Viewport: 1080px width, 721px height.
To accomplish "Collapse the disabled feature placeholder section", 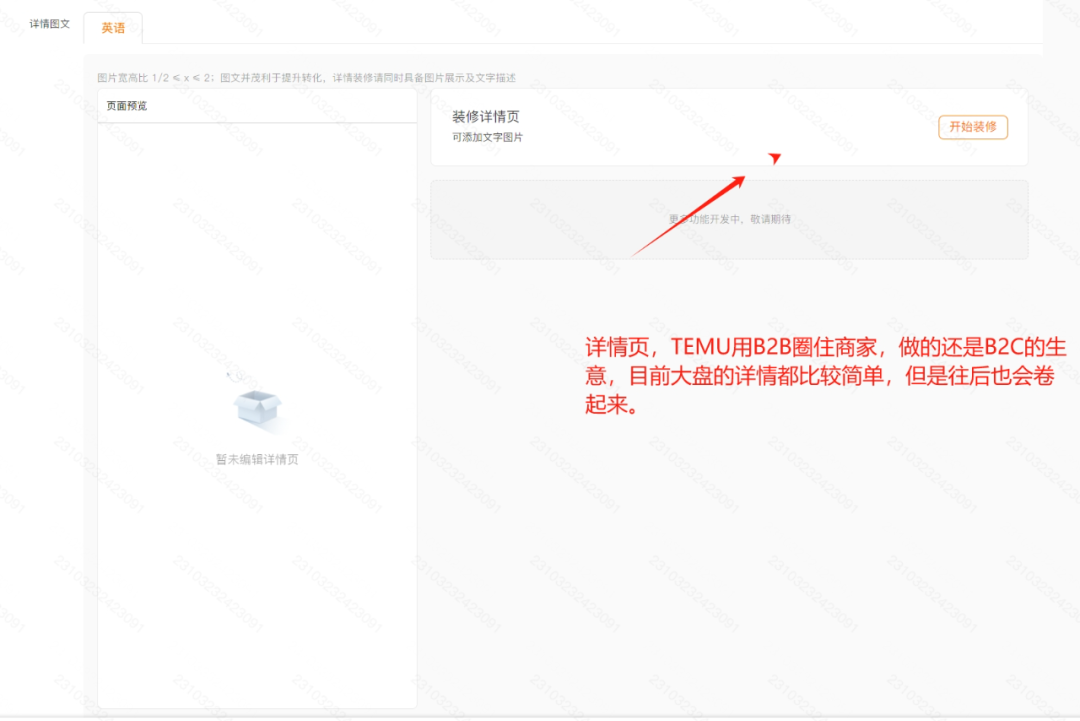I will click(729, 219).
